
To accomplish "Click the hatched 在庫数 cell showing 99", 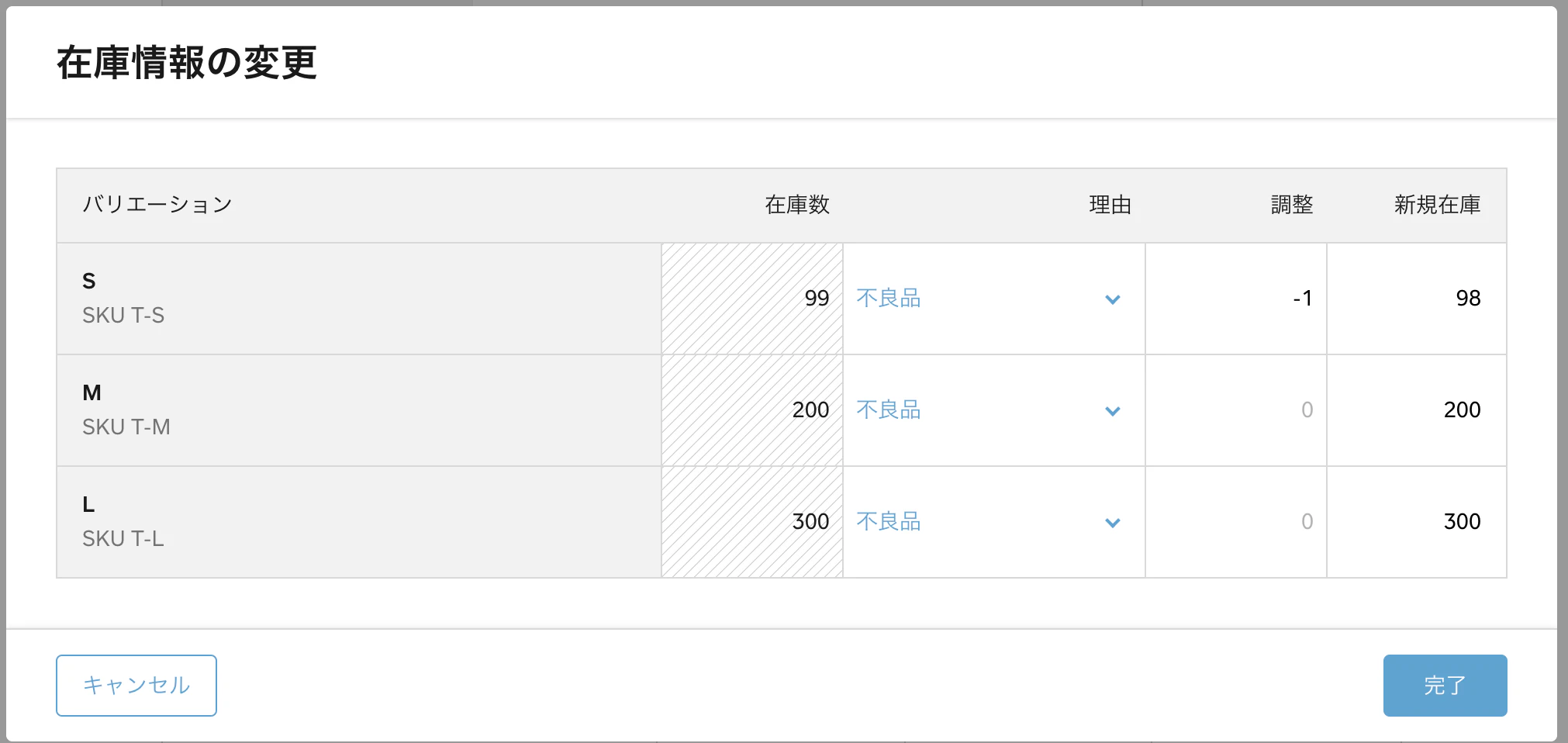I will [x=752, y=299].
